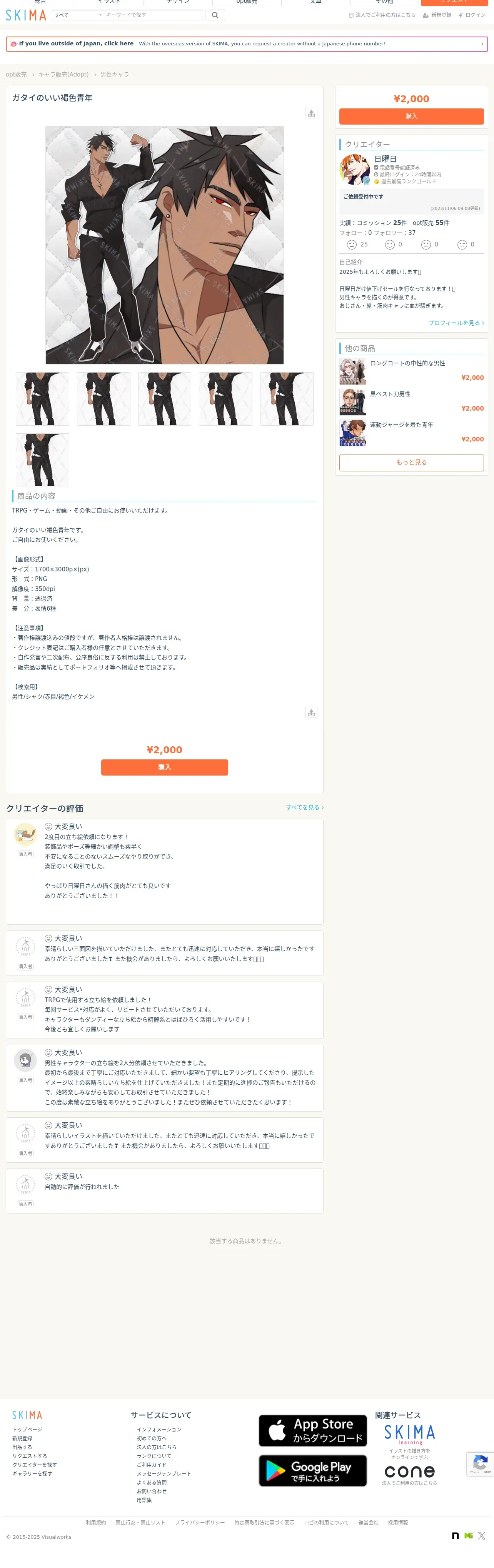Click もっと見る button under other products
Viewport: 494px width, 1568px height.
tap(411, 463)
